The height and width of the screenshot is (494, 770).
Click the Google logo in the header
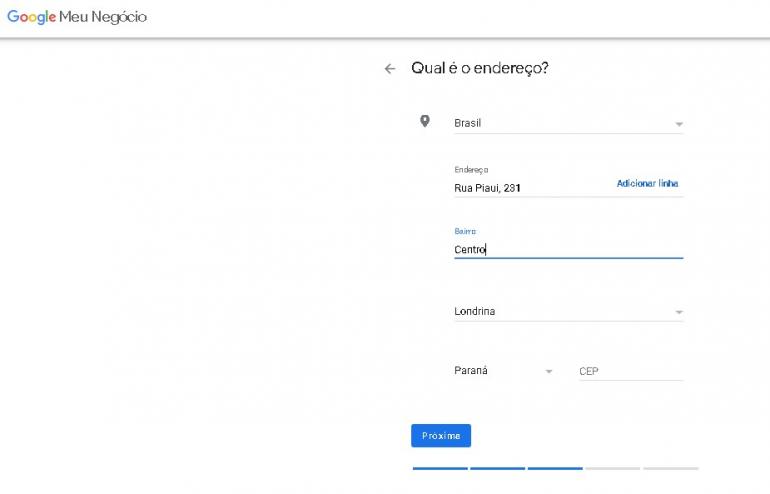point(32,17)
